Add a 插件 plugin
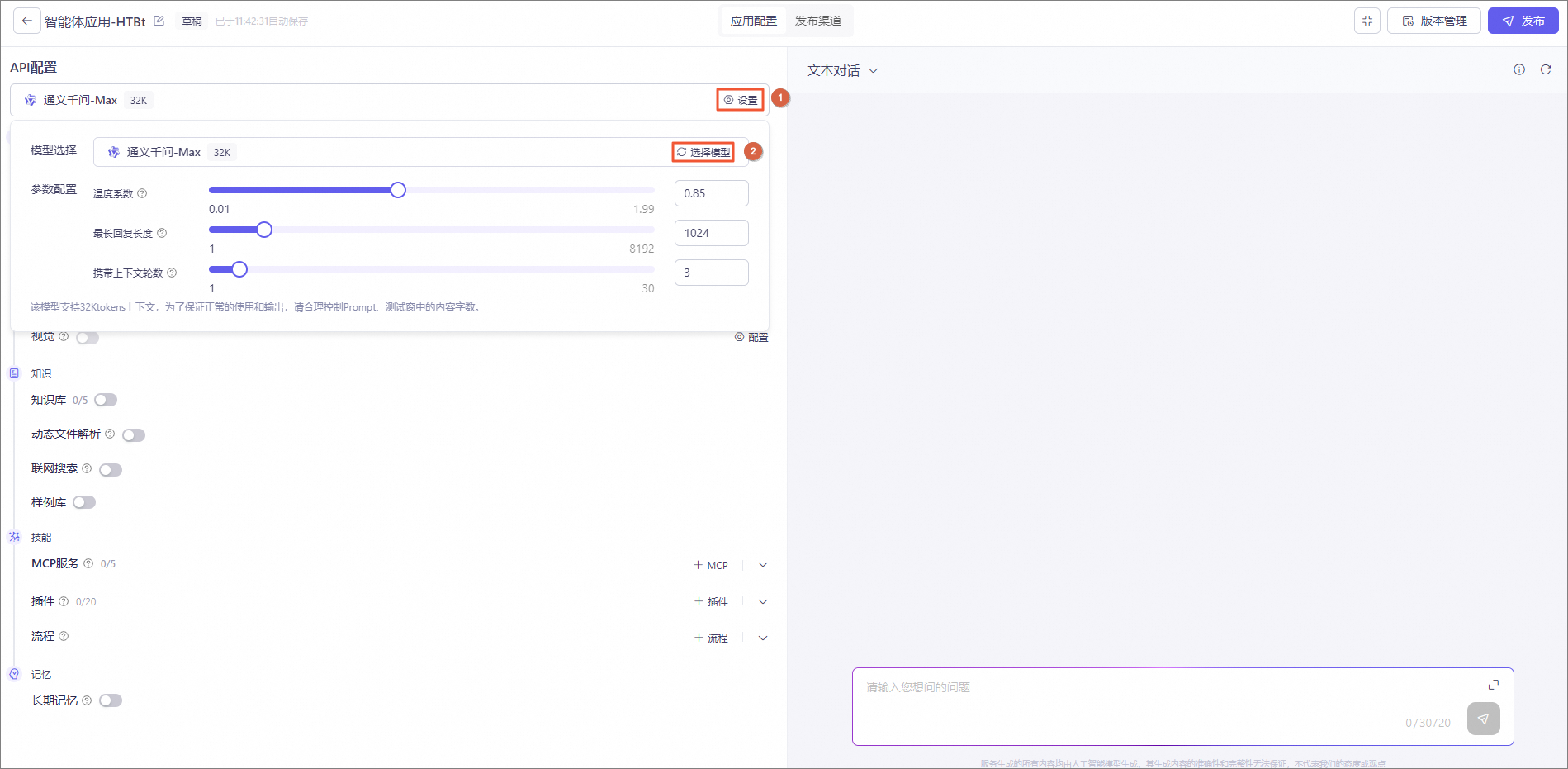Screen dimensions: 1568x769 click(x=711, y=601)
